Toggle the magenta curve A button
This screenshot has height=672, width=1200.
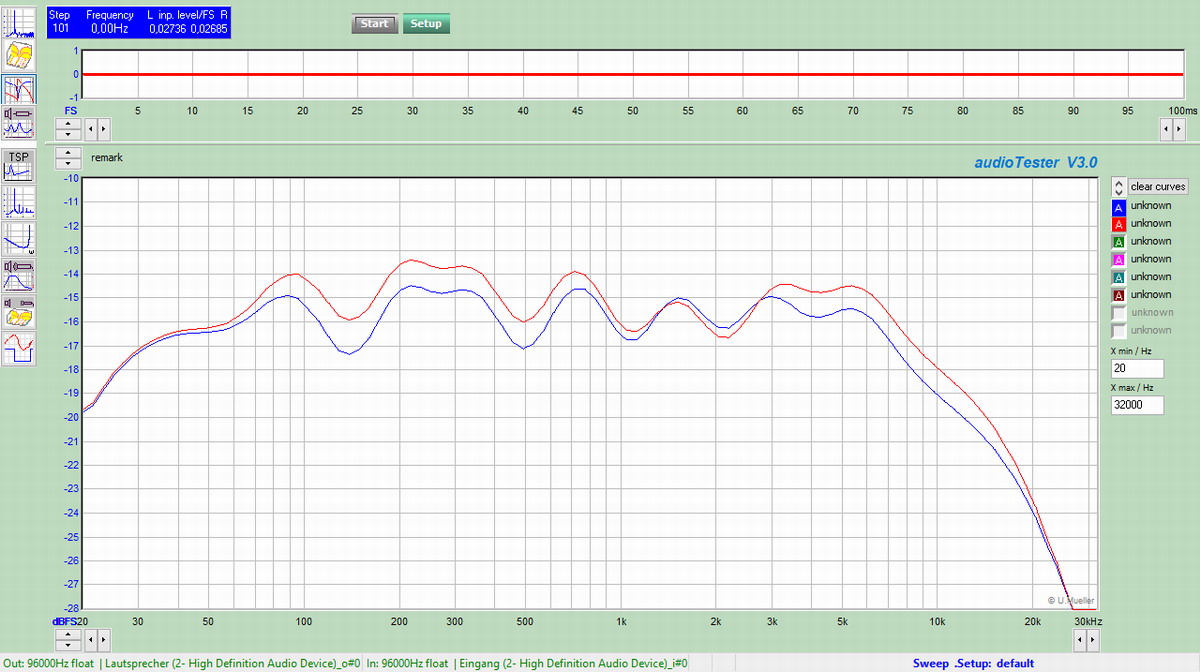1119,259
